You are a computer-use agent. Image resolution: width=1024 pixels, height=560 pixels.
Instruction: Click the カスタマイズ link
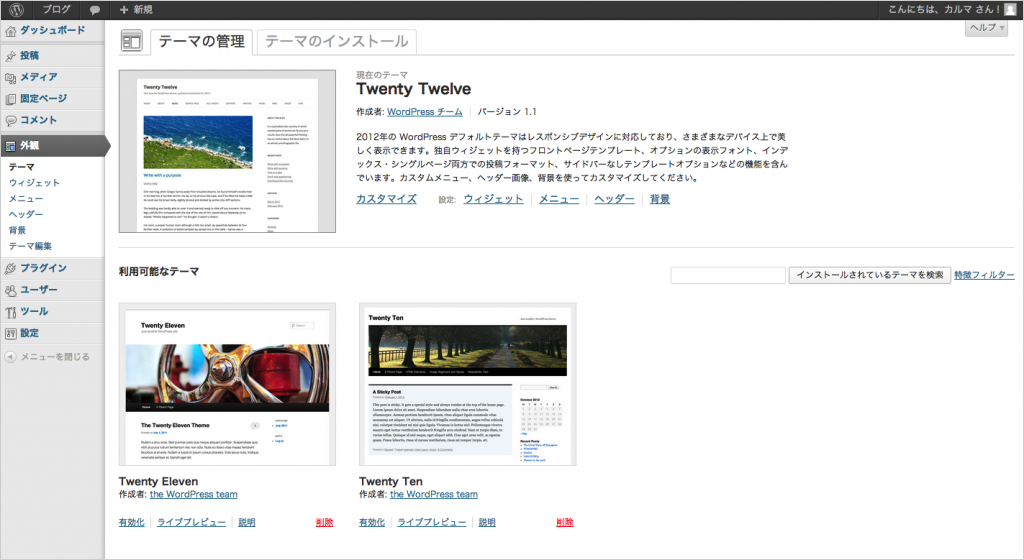pos(386,199)
